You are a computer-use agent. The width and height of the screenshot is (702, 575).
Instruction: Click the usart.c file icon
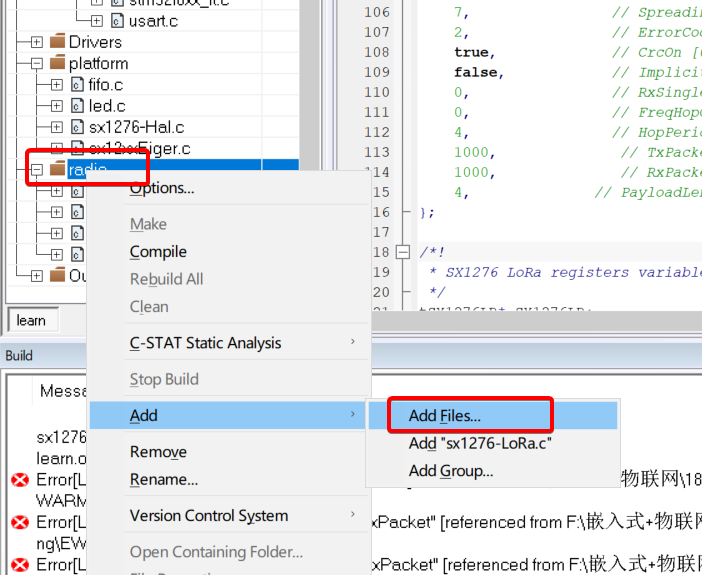pyautogui.click(x=117, y=20)
